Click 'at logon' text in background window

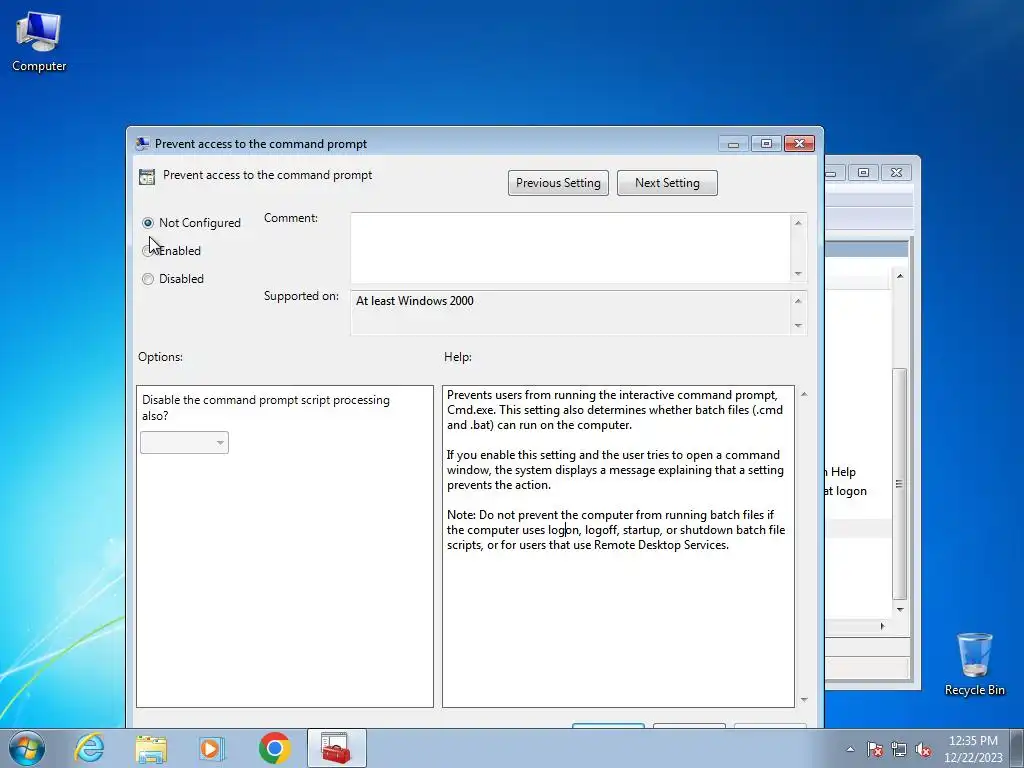[x=845, y=491]
